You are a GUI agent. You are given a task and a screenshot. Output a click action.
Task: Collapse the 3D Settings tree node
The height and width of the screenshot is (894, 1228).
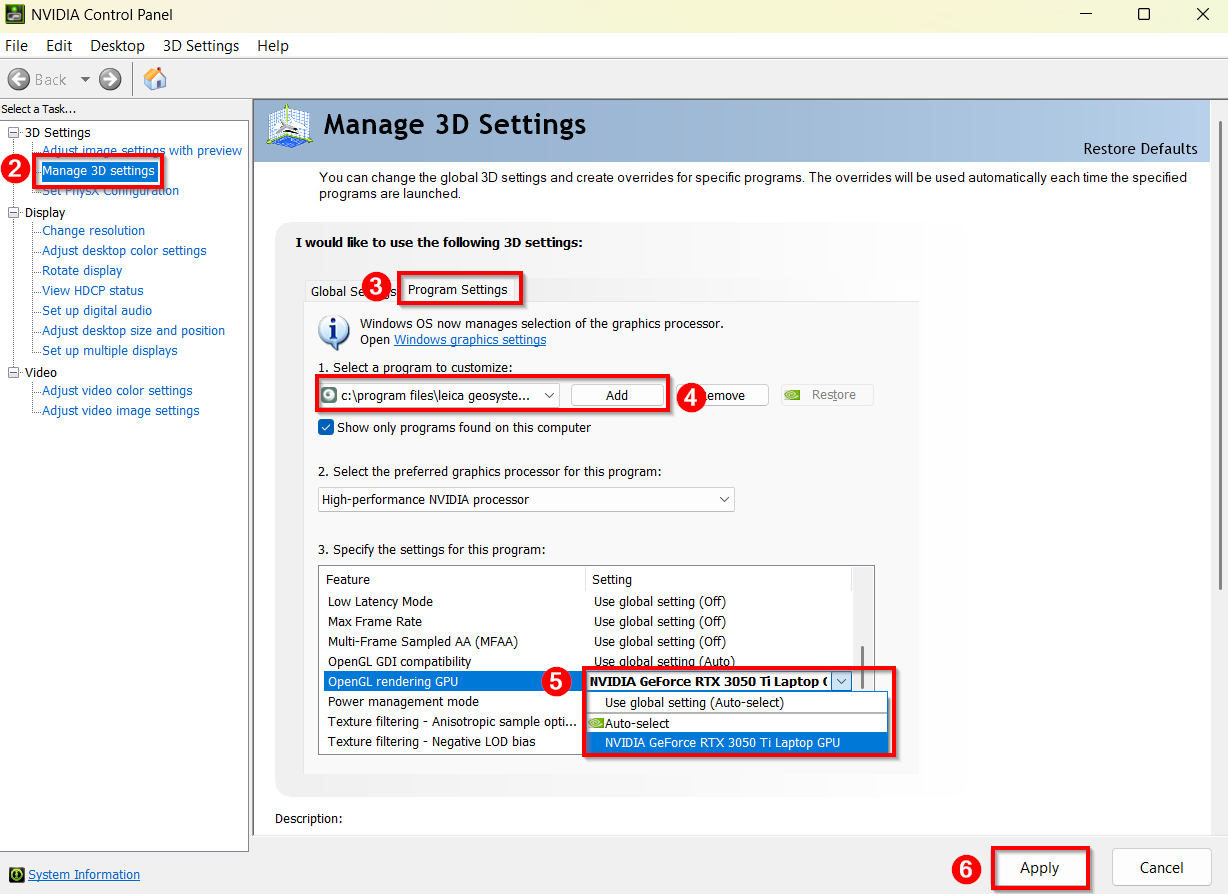[13, 132]
